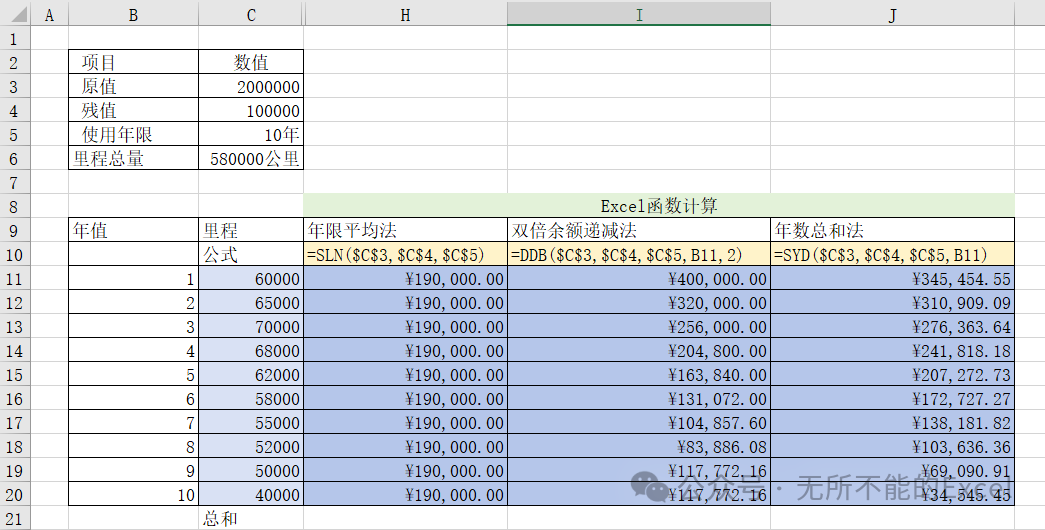Select column B header
The image size is (1045, 530).
(133, 15)
